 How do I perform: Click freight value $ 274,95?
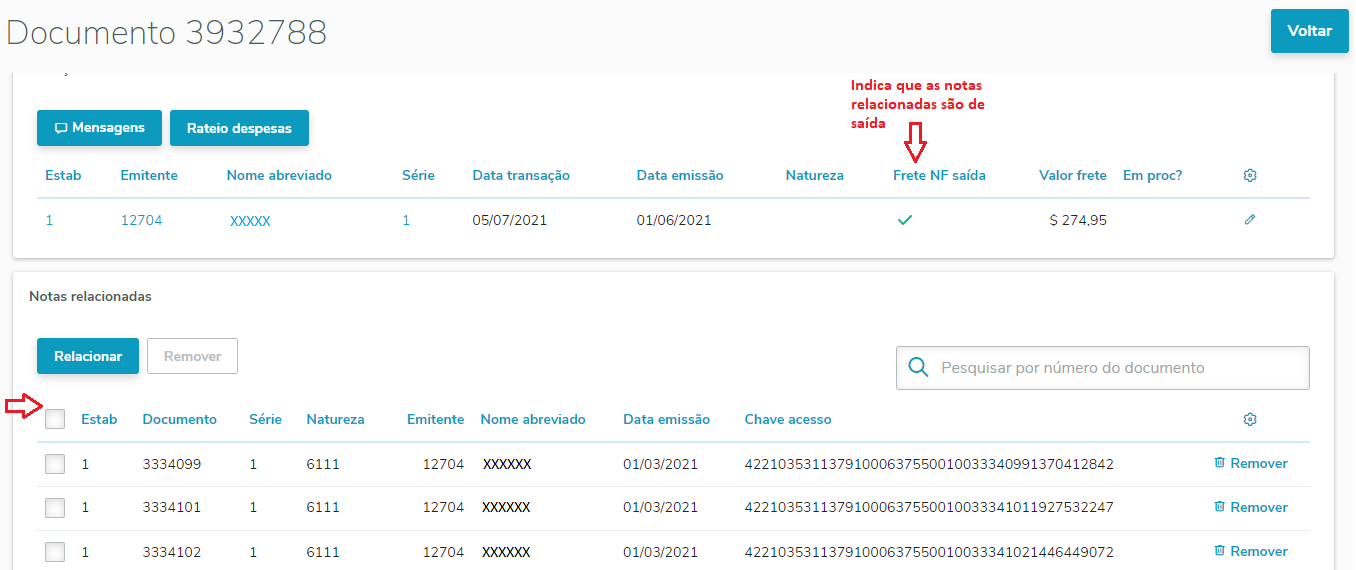(1078, 220)
